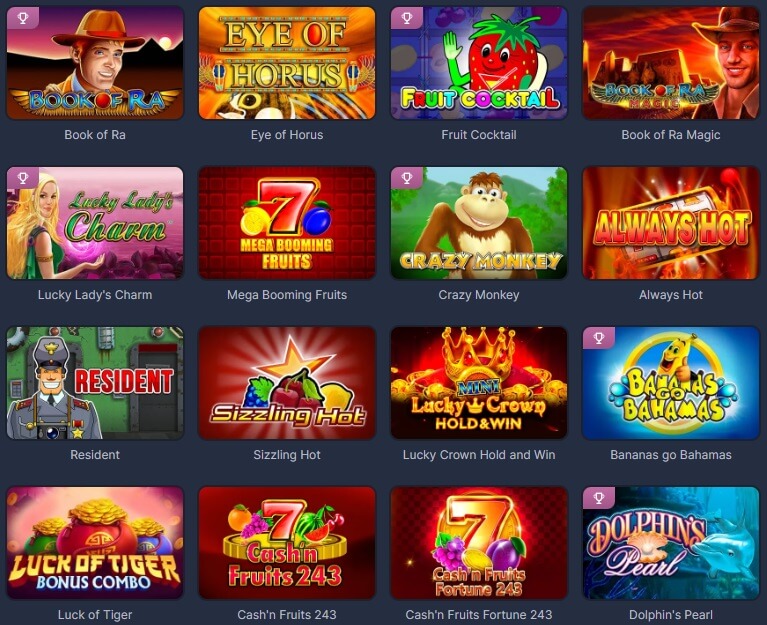Click the Crazy Monkey title label
767x625 pixels.
coord(479,295)
